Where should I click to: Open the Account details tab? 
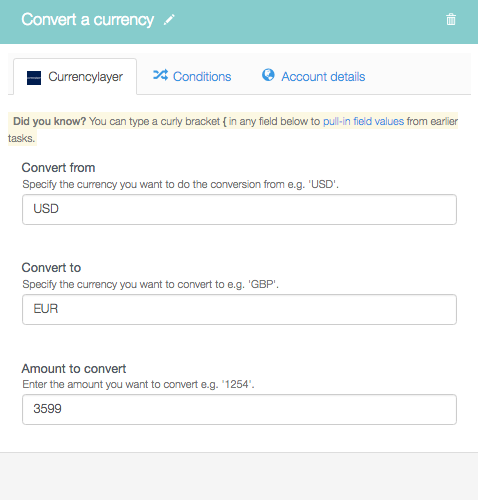click(x=313, y=77)
